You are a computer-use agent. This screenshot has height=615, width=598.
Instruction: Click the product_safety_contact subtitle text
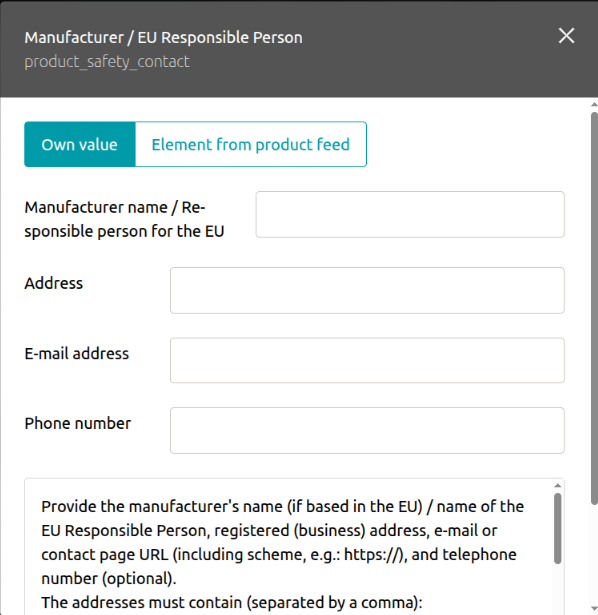pyautogui.click(x=107, y=62)
